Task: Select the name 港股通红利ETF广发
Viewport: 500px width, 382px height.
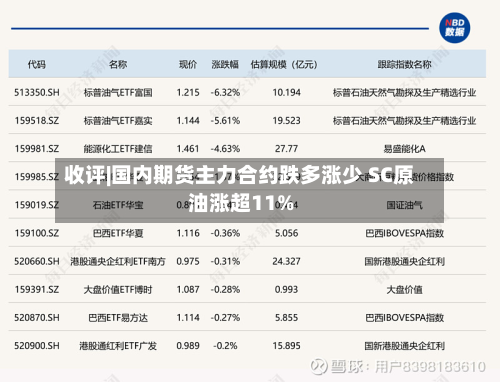Action: coord(118,346)
